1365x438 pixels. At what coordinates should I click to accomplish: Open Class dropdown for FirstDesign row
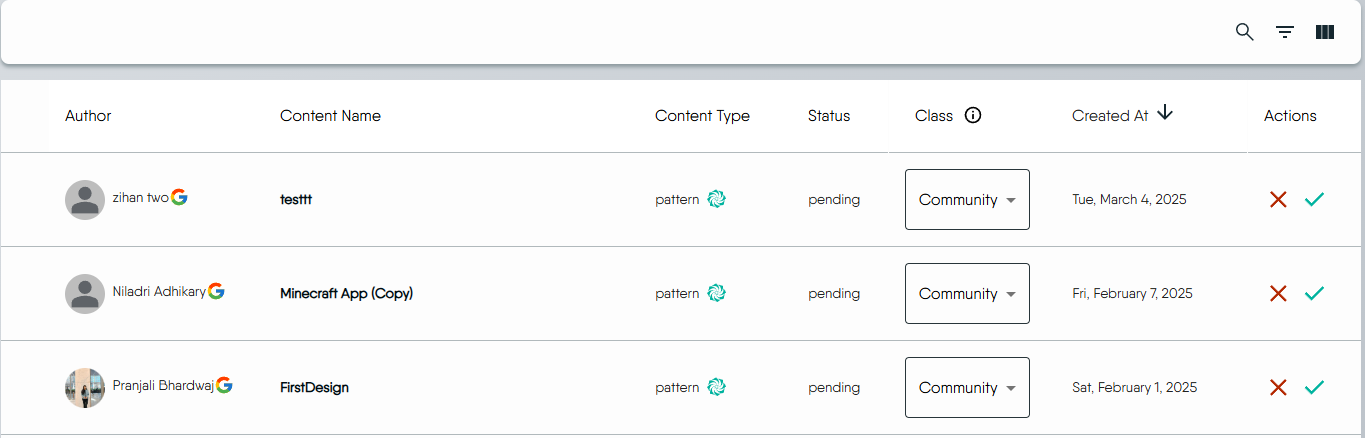pos(967,388)
